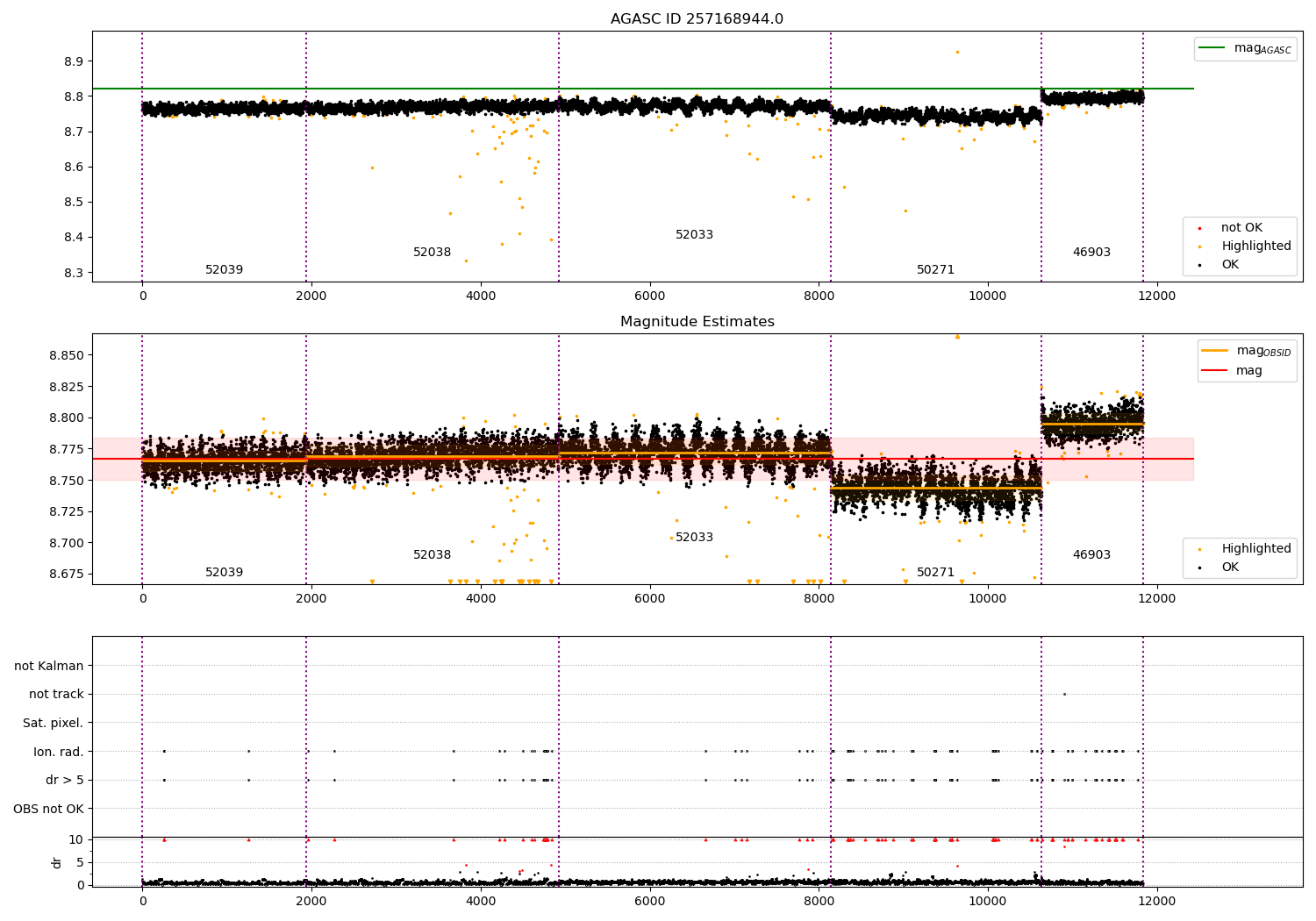
Task: Click the red 'mag' legend line sample
Action: coord(1215,370)
